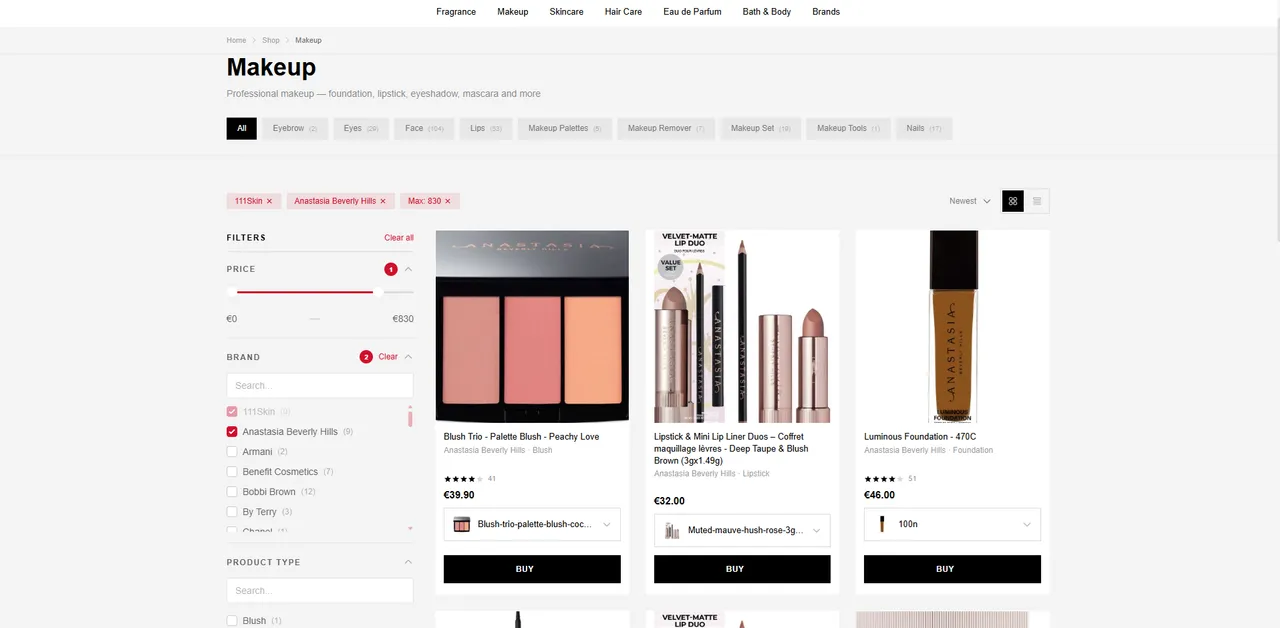Open Hair Care in top navigation
The width and height of the screenshot is (1280, 628).
click(x=624, y=12)
